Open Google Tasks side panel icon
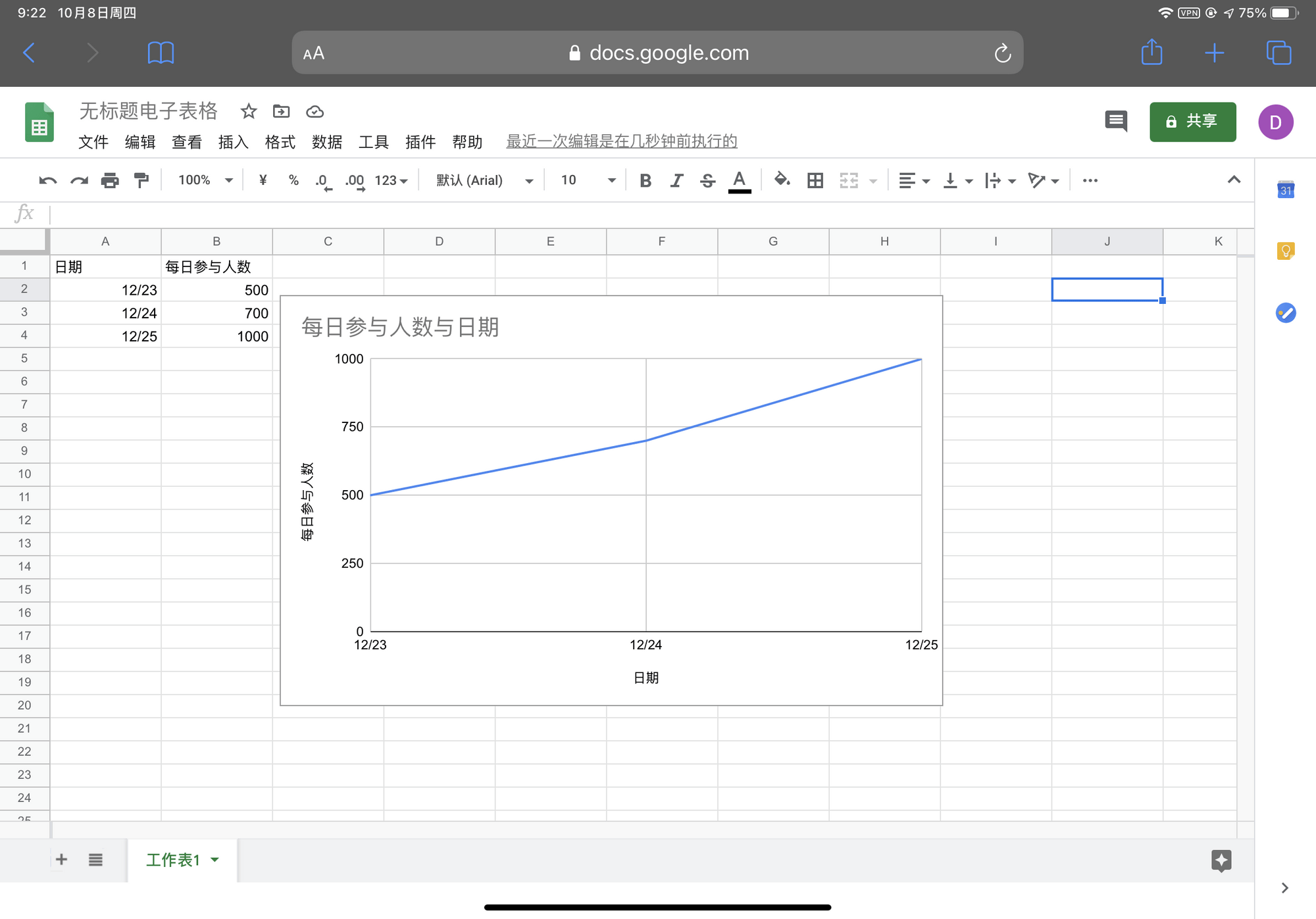This screenshot has width=1316, height=919. tap(1285, 312)
